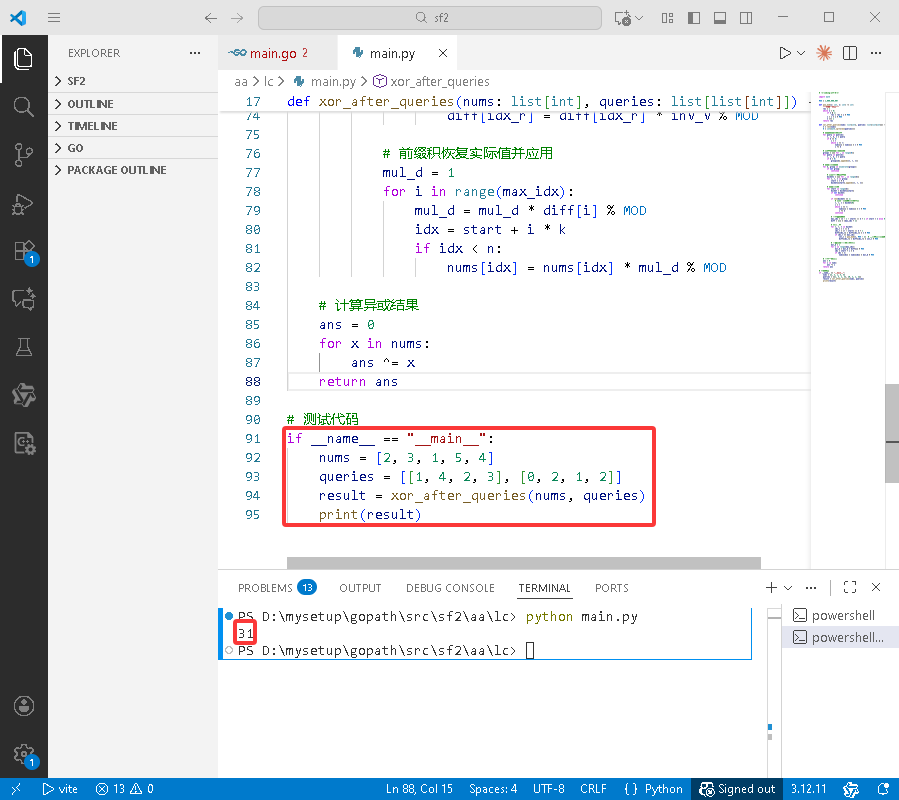Toggle the secondary side bar
Viewport: 899px width, 800px height.
click(x=746, y=18)
